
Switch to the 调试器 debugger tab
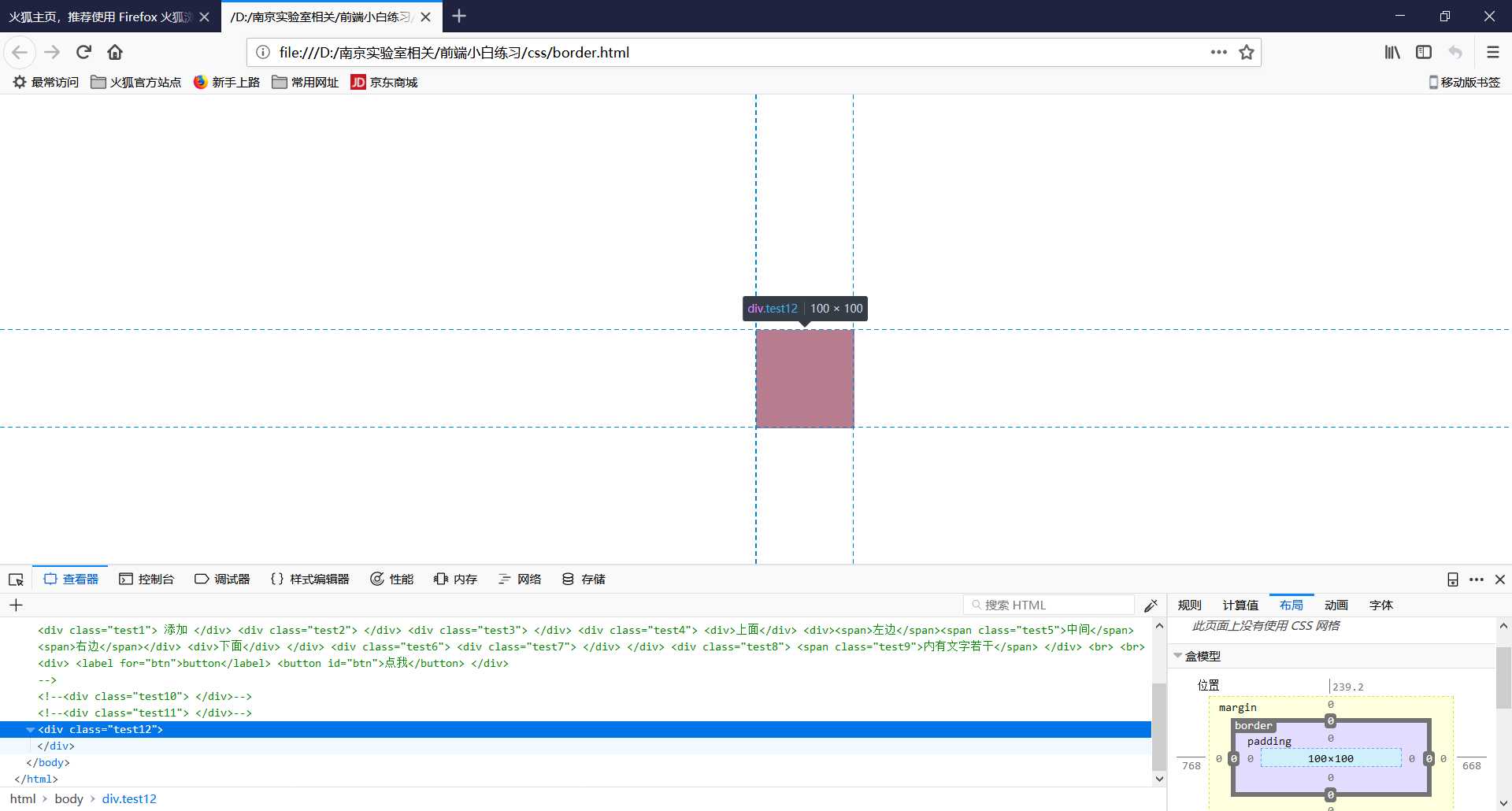point(222,579)
